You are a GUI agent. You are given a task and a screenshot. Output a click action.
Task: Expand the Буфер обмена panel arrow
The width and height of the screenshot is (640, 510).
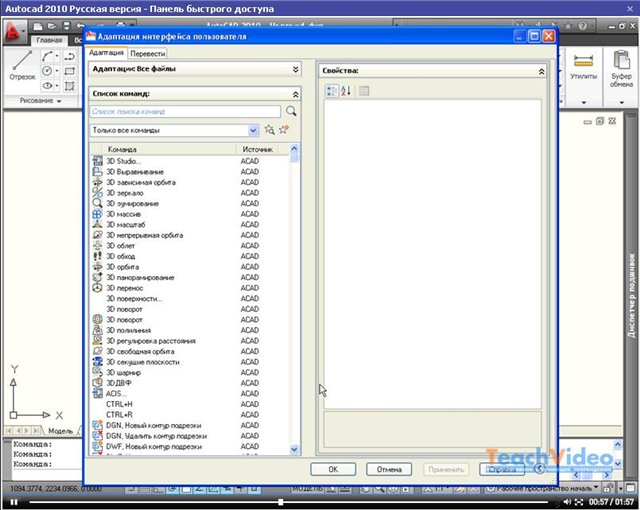coord(622,102)
